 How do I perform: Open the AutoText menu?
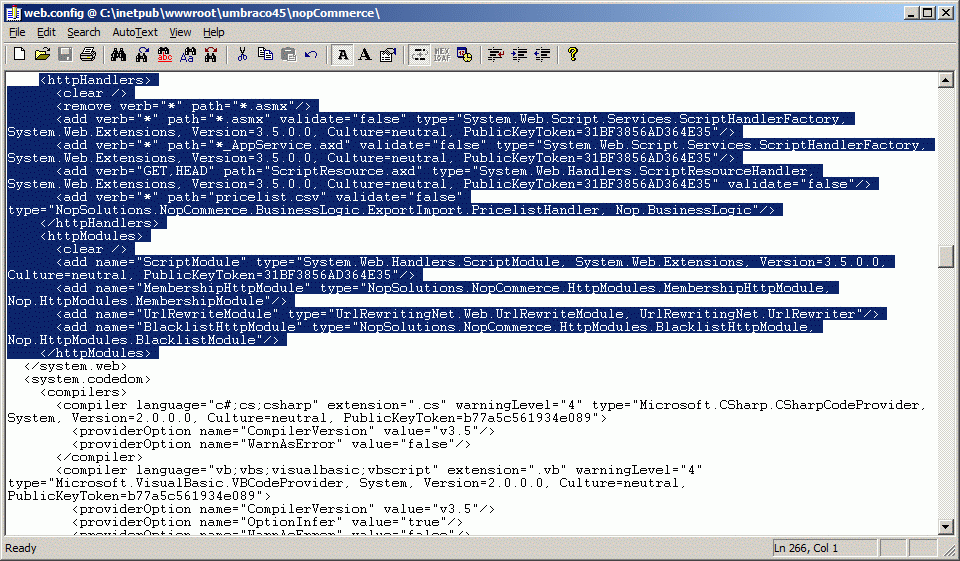click(135, 32)
